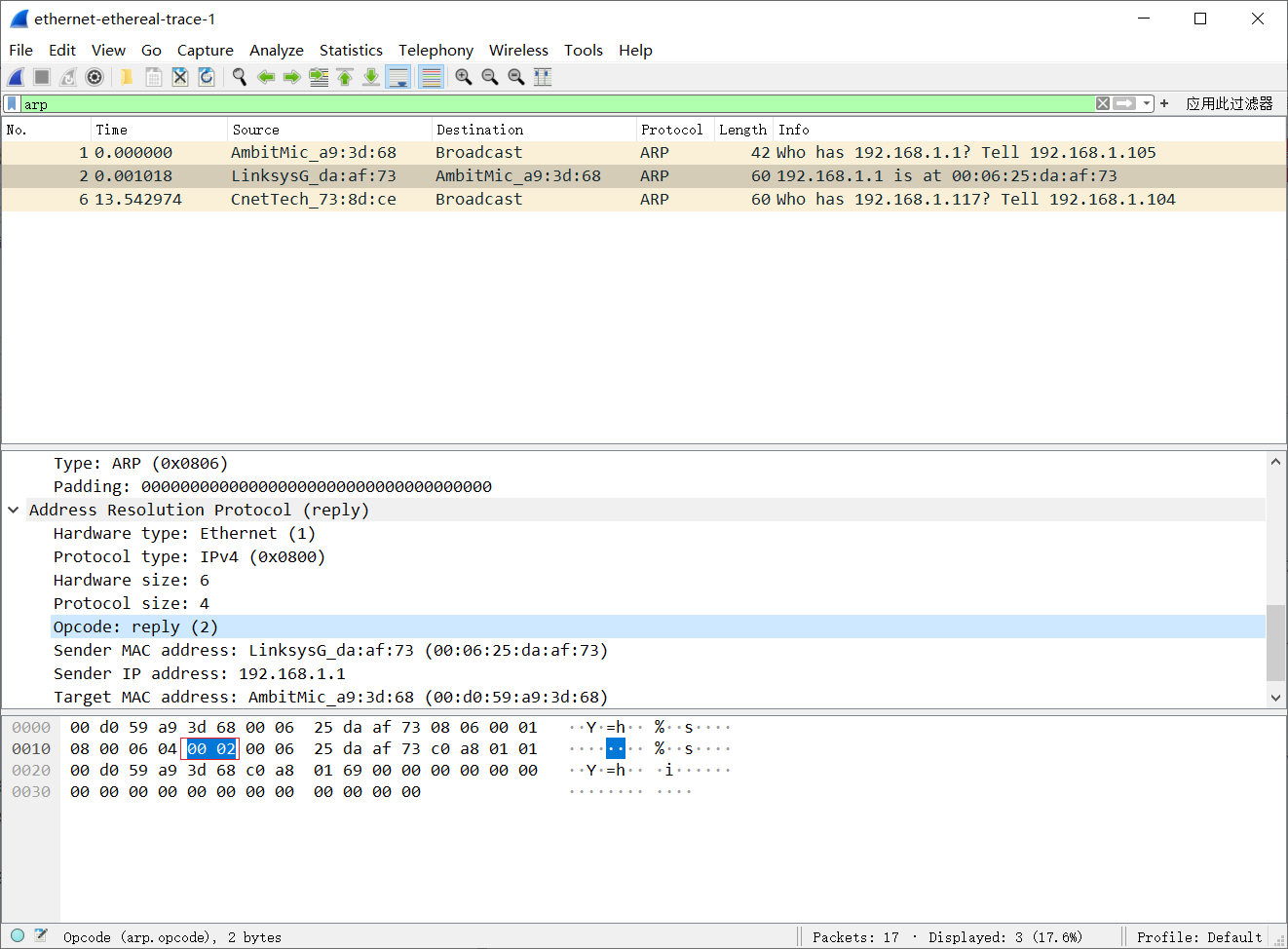Close this capture file icon
1288x949 pixels.
(180, 77)
